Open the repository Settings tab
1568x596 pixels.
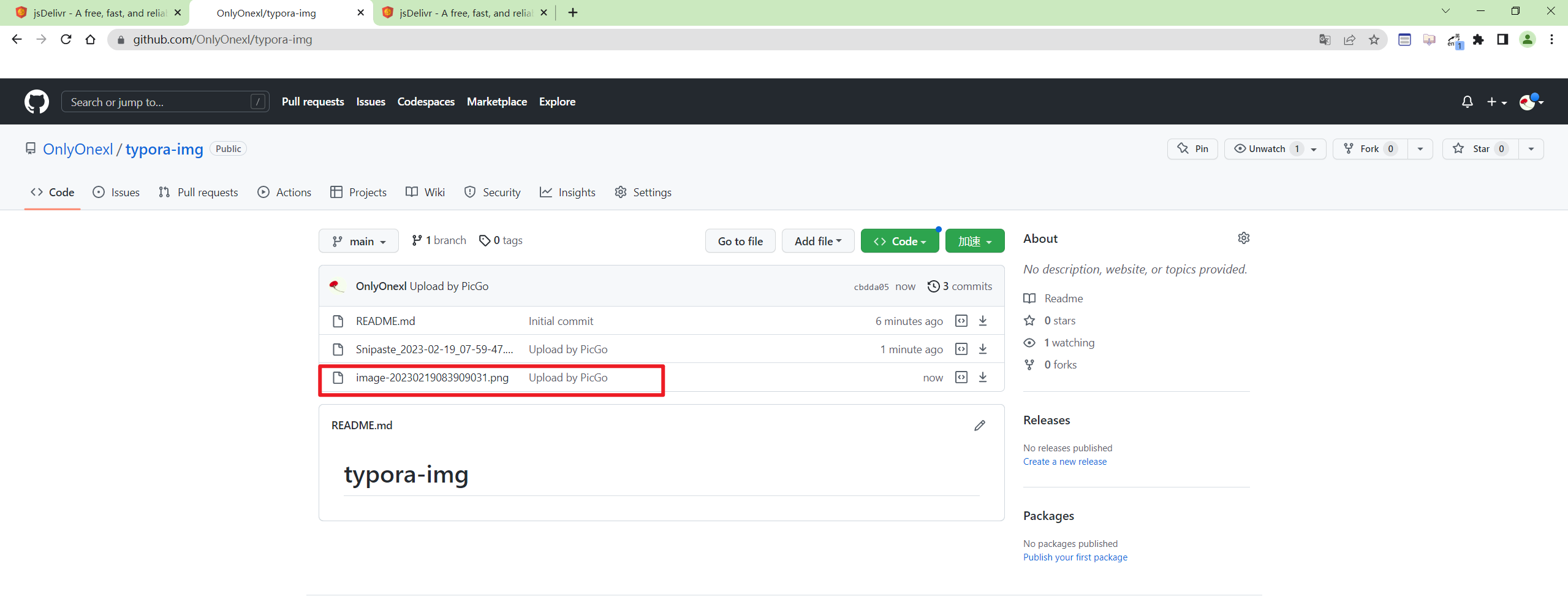tap(643, 193)
